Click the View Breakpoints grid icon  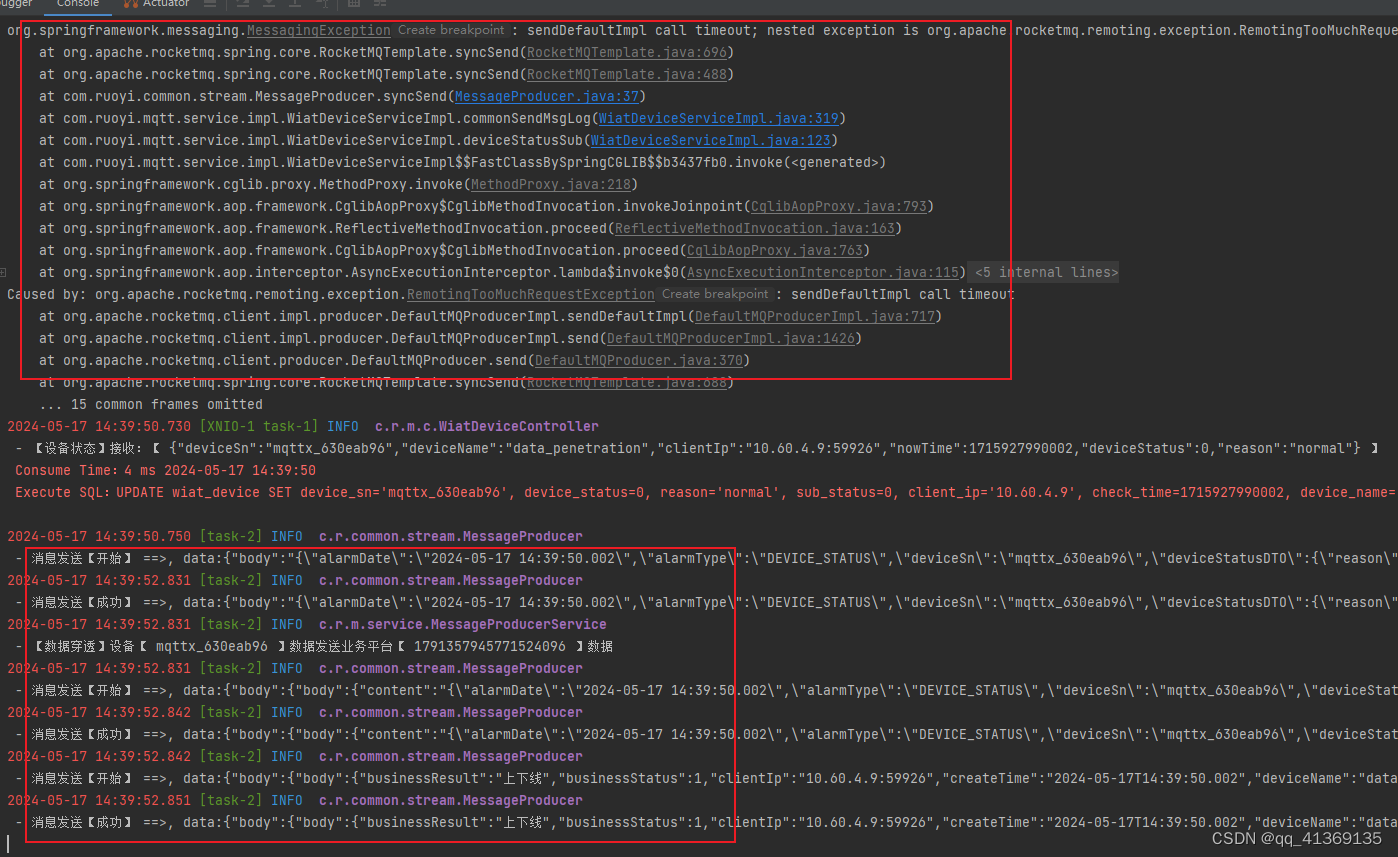[352, 5]
